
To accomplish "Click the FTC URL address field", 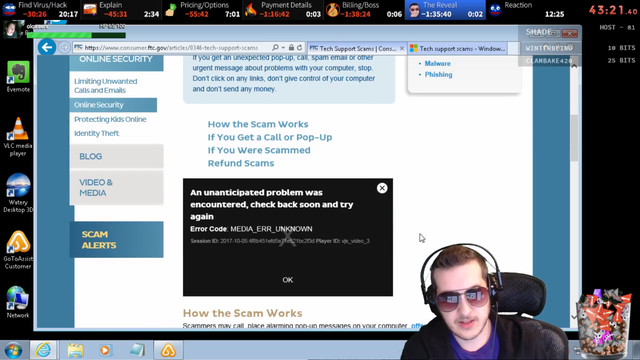I will click(171, 48).
